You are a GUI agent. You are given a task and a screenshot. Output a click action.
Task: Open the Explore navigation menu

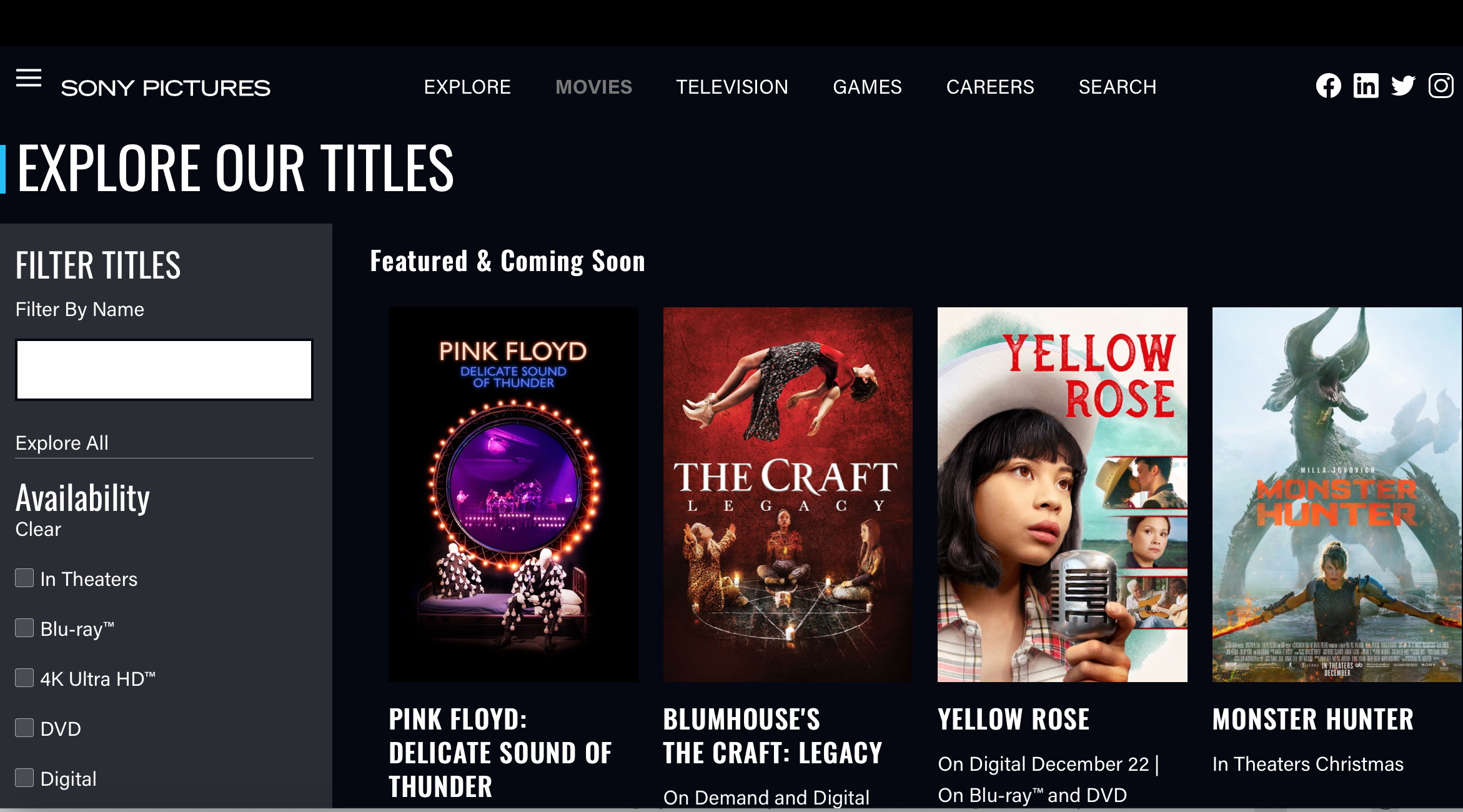(467, 87)
